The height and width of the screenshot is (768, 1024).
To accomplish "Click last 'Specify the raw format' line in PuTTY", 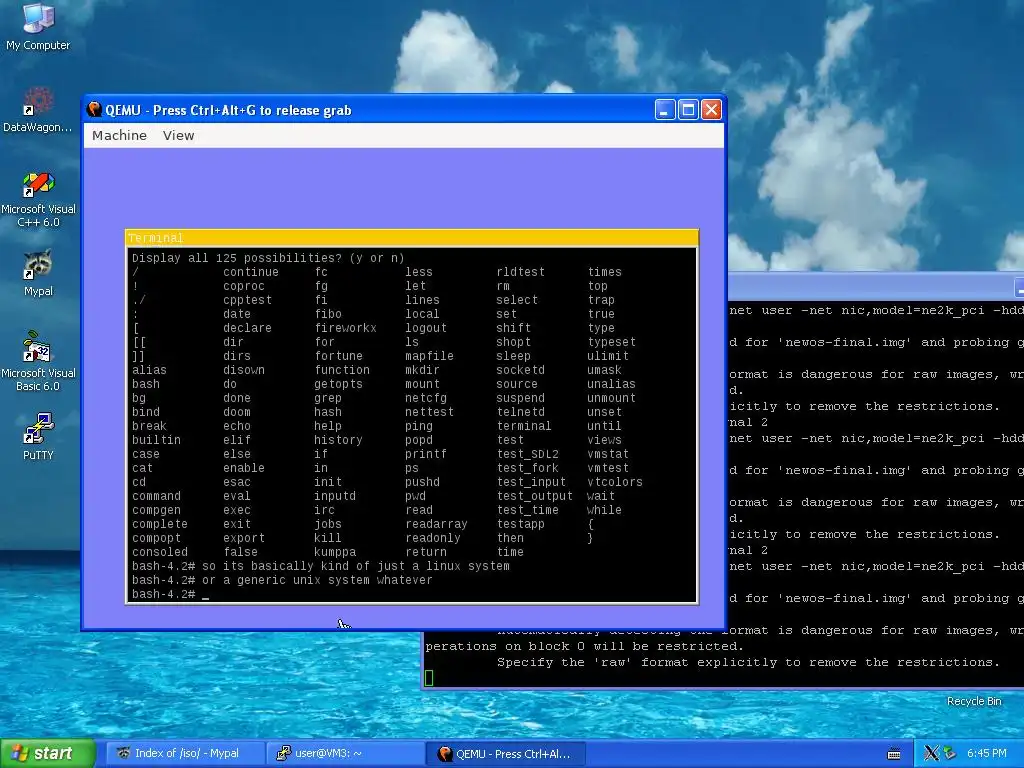I will pyautogui.click(x=748, y=662).
